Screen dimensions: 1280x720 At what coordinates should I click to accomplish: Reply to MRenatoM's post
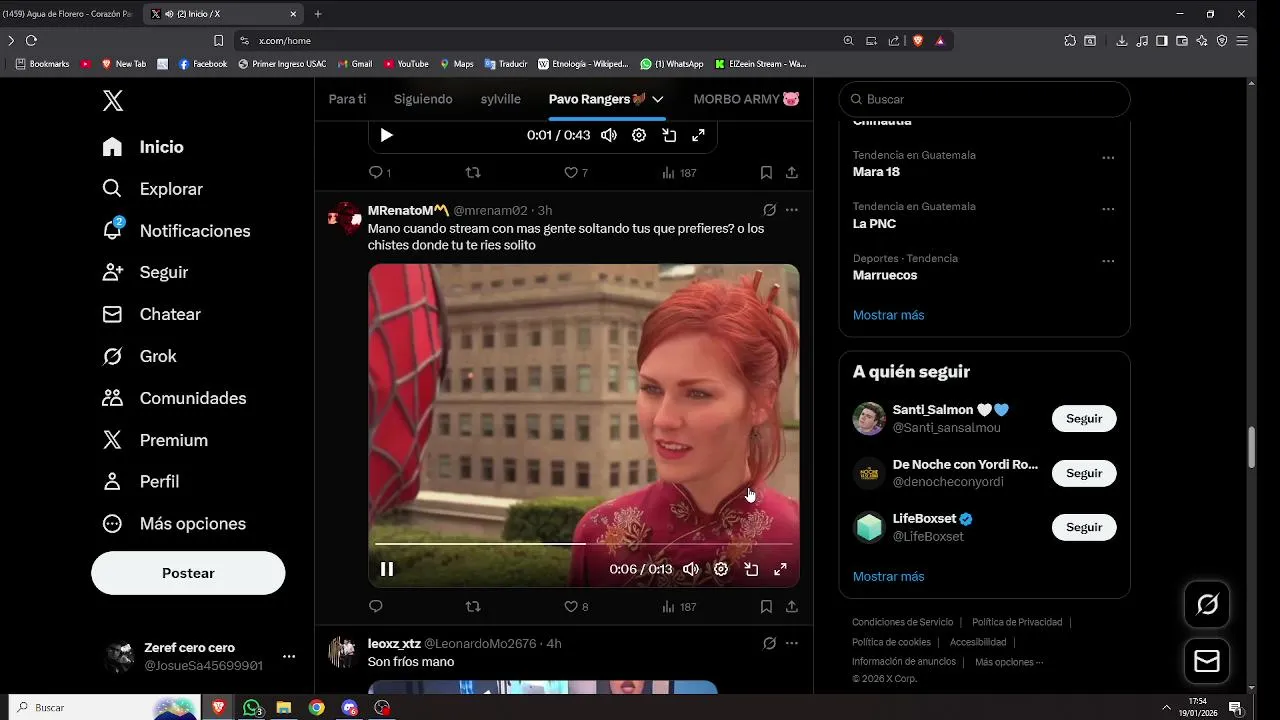pyautogui.click(x=376, y=606)
